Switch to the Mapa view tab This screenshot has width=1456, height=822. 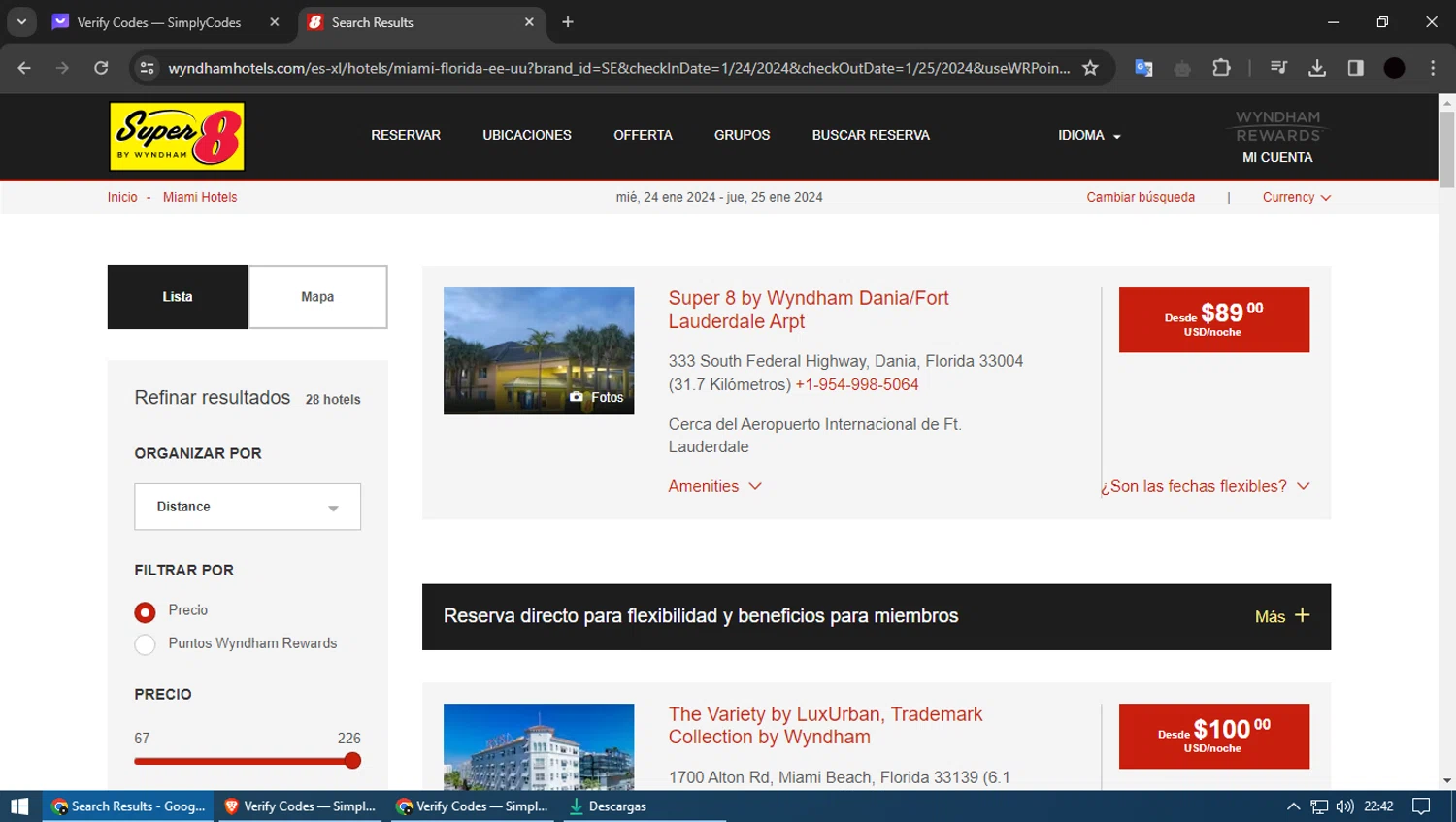tap(317, 297)
